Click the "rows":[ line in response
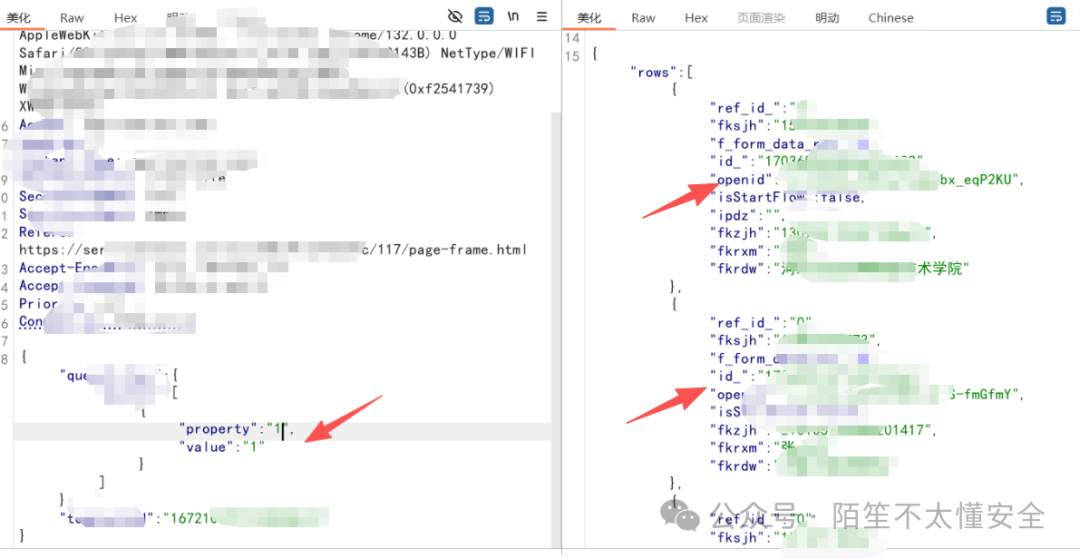This screenshot has height=559, width=1080. [661, 72]
